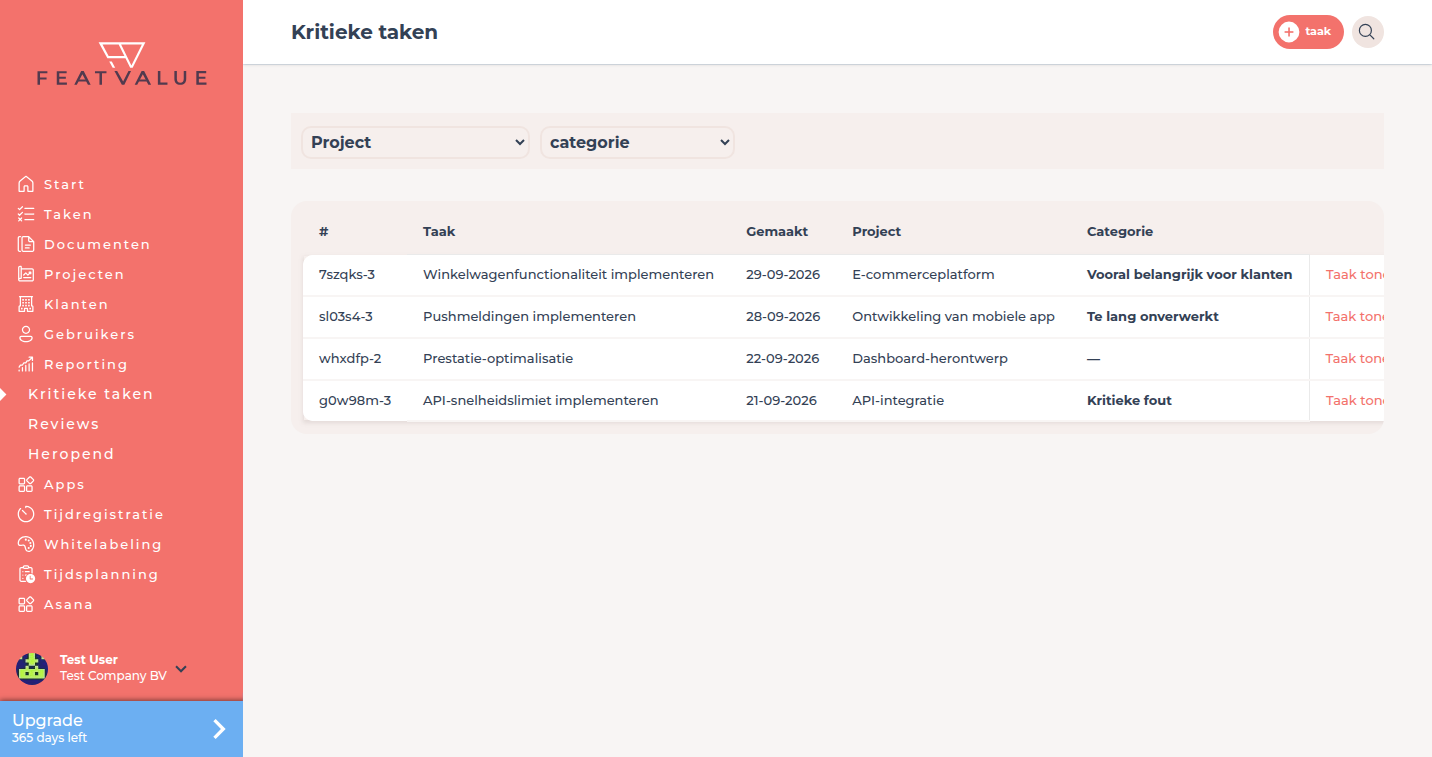
Task: Show task for Winkelwagenfunctionaliteit implementeren row
Action: click(x=1354, y=274)
